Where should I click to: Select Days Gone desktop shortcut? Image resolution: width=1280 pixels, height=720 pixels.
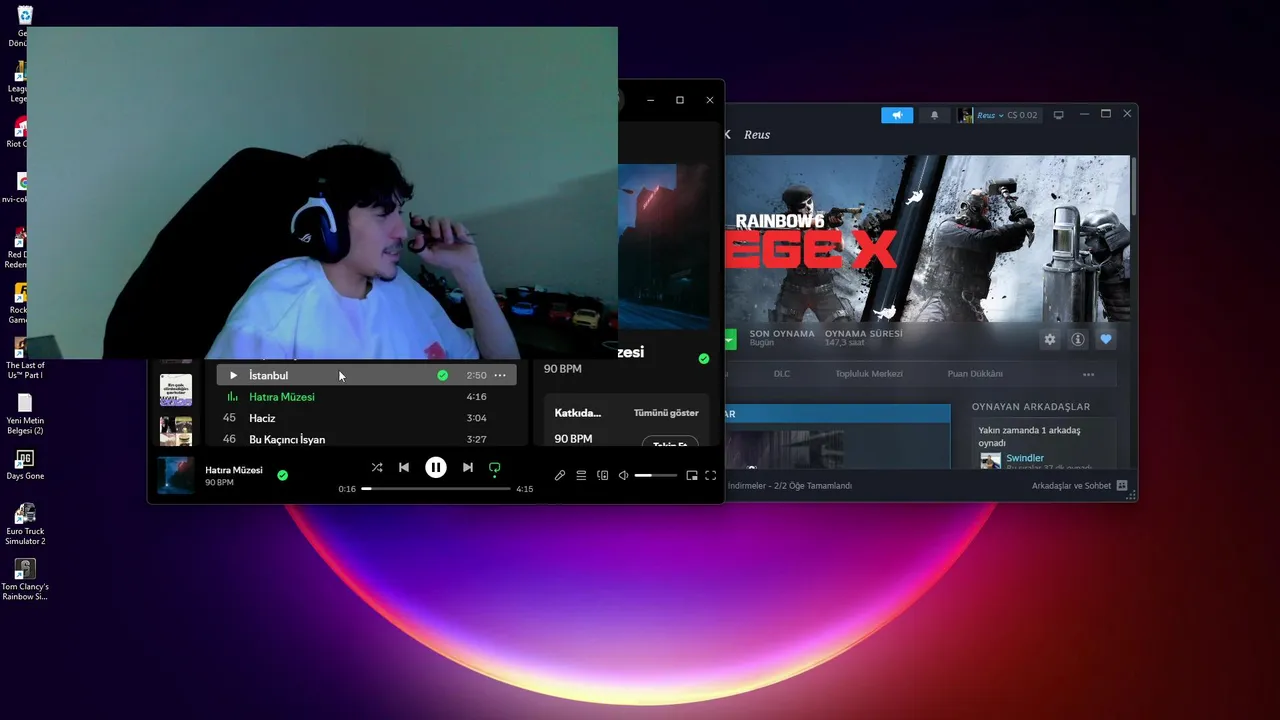[x=25, y=466]
